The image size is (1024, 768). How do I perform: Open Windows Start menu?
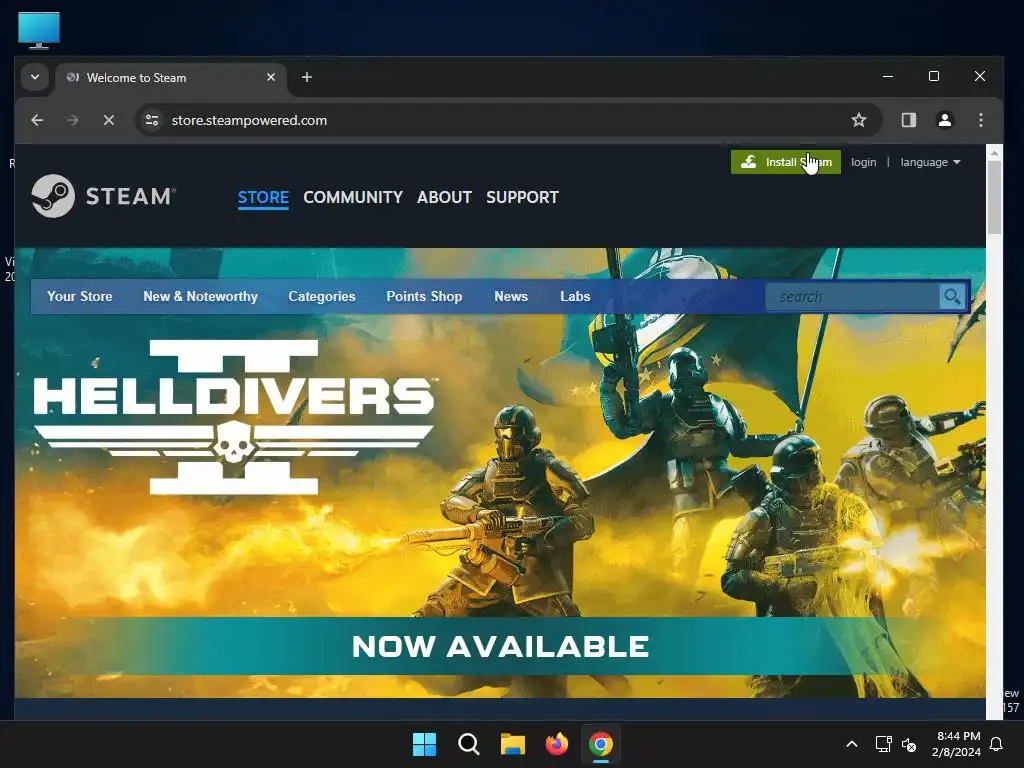coord(424,744)
